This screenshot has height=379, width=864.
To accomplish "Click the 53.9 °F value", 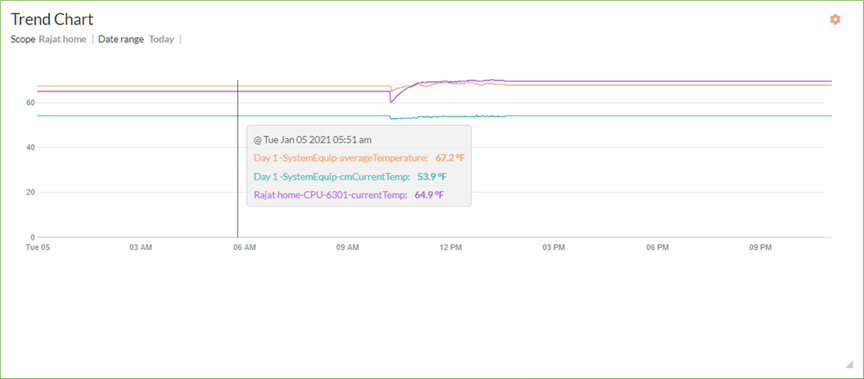I will [432, 177].
